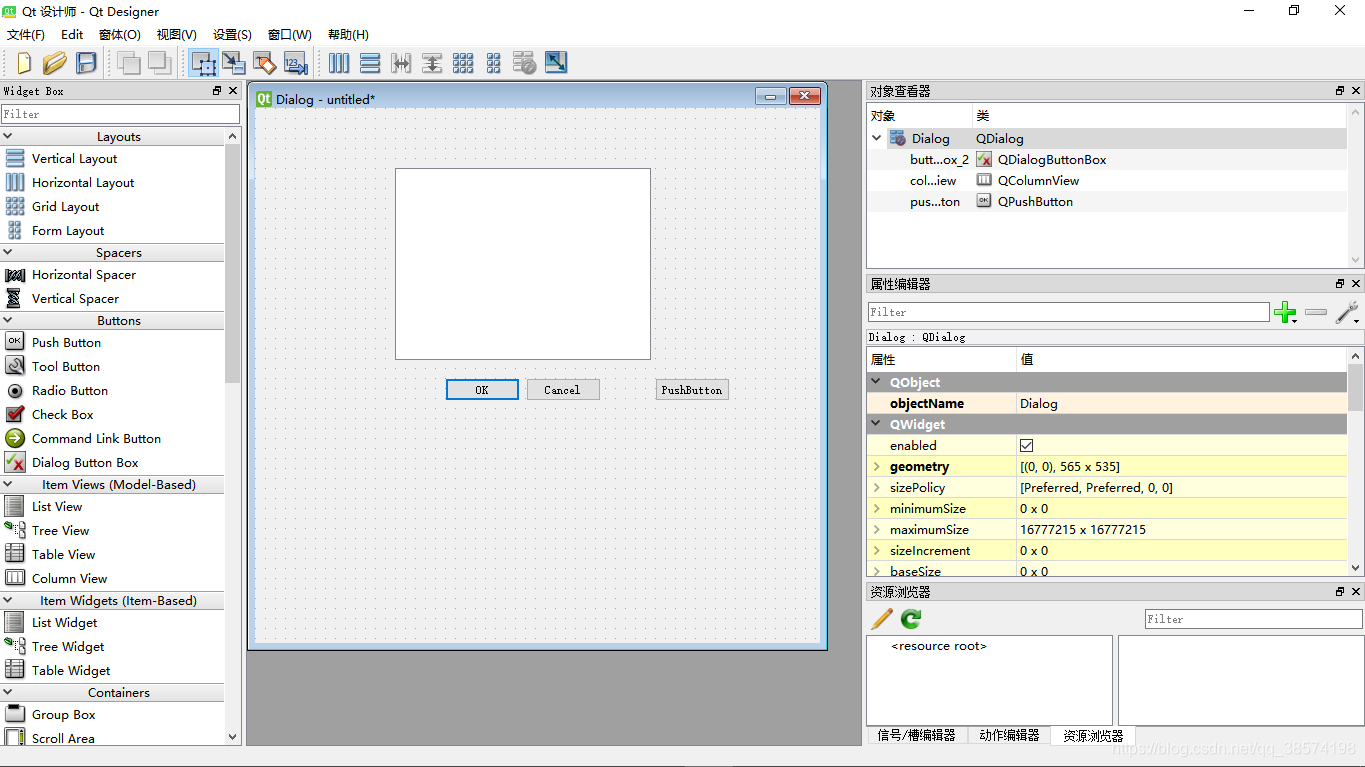This screenshot has height=767, width=1365.
Task: Click green plus add dynamic property
Action: pos(1285,313)
